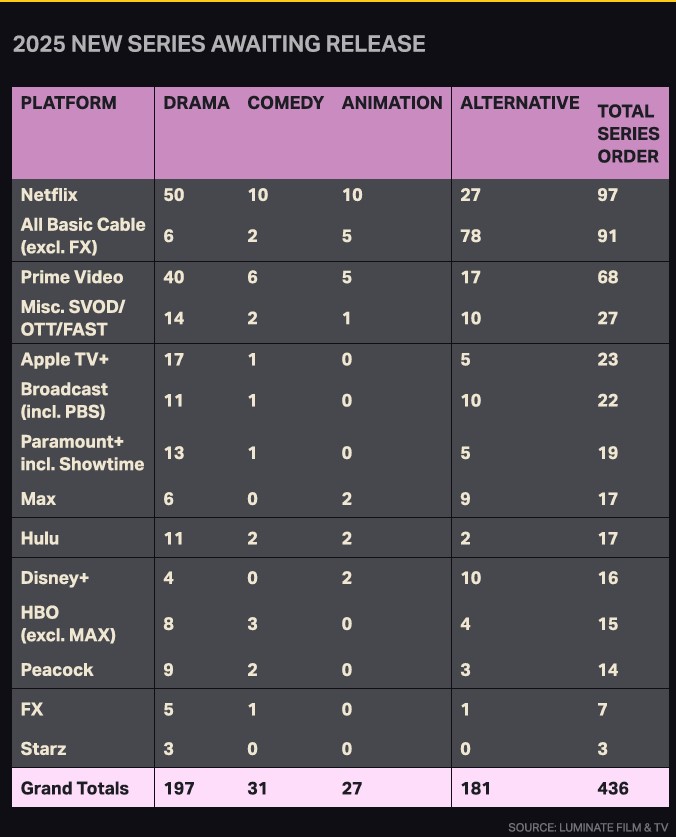
Task: Select the Peacock row label
Action: click(x=57, y=669)
